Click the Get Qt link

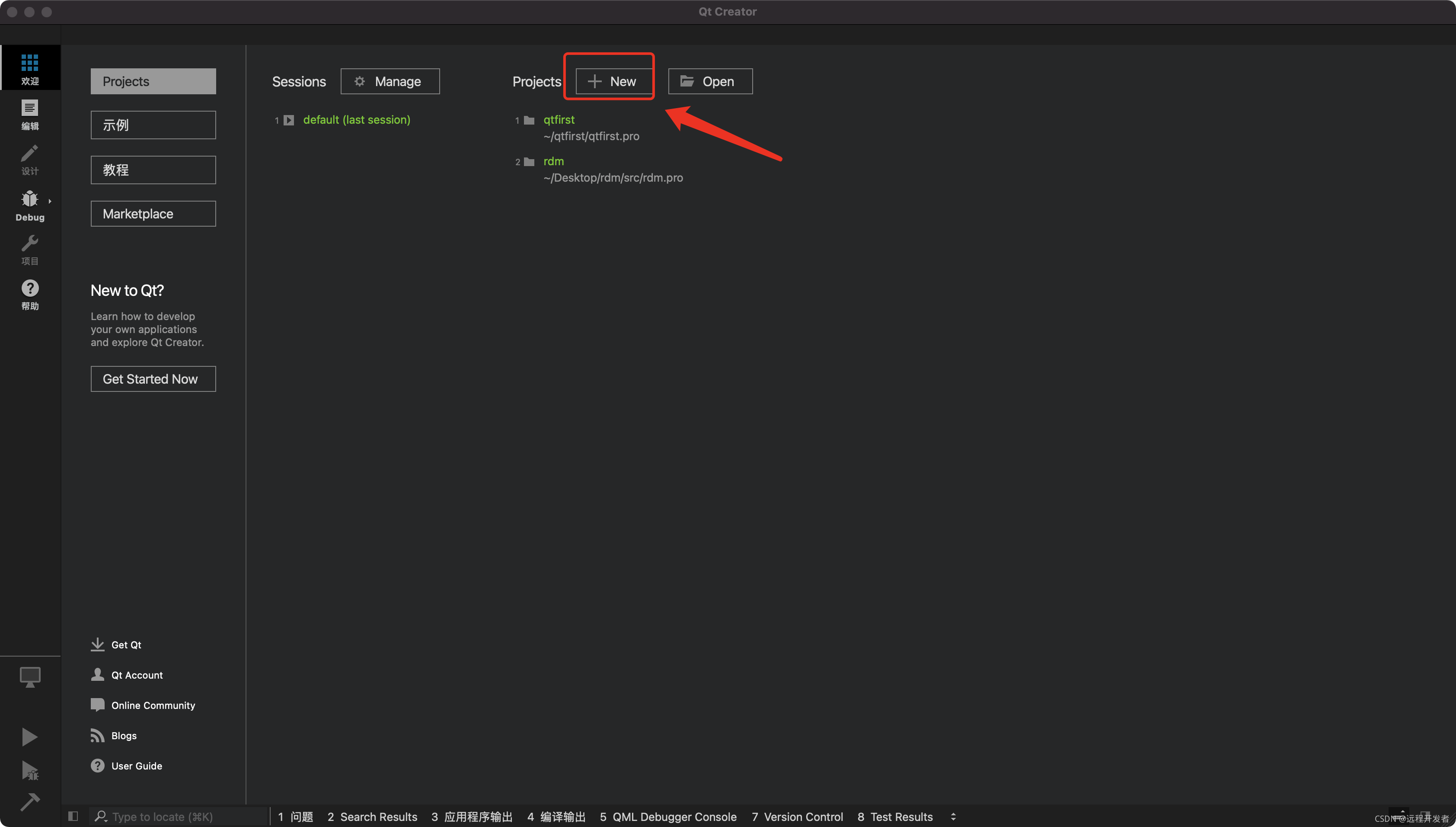click(126, 644)
